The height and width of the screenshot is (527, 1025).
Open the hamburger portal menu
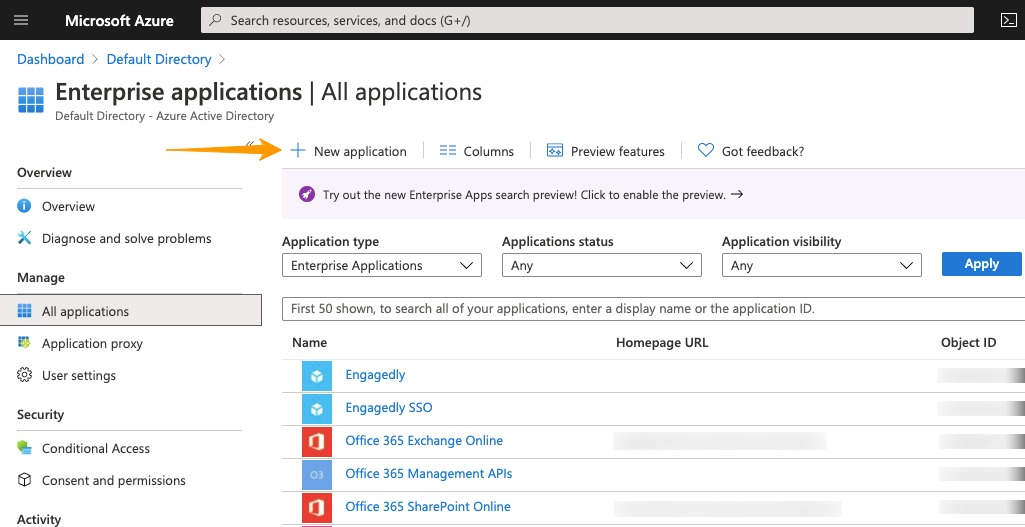(x=21, y=20)
